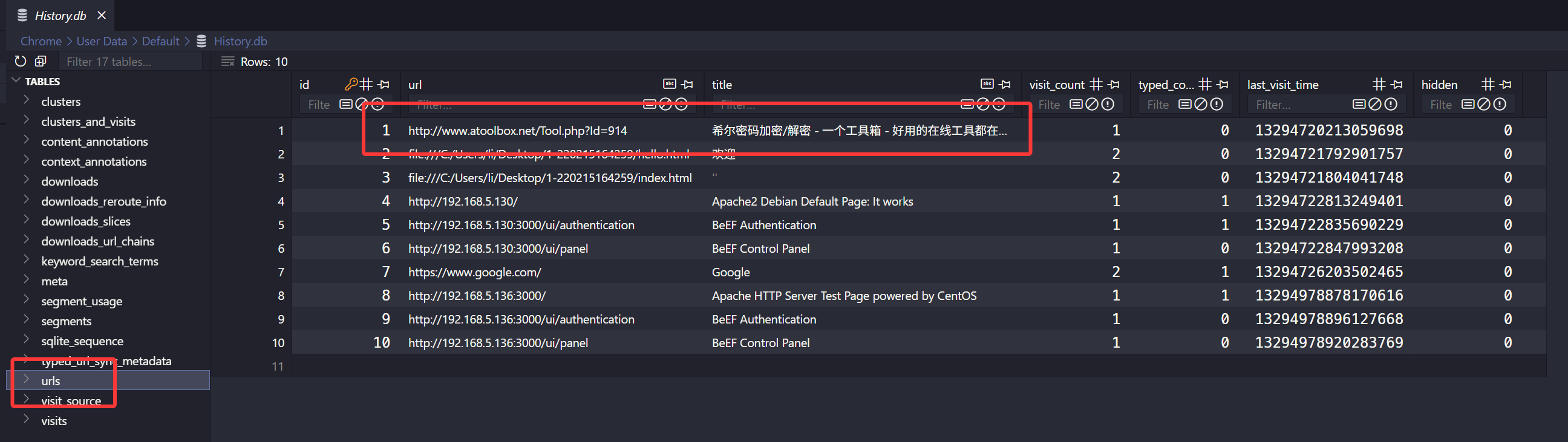Pin the hidden column
The height and width of the screenshot is (442, 1568).
(x=1506, y=84)
